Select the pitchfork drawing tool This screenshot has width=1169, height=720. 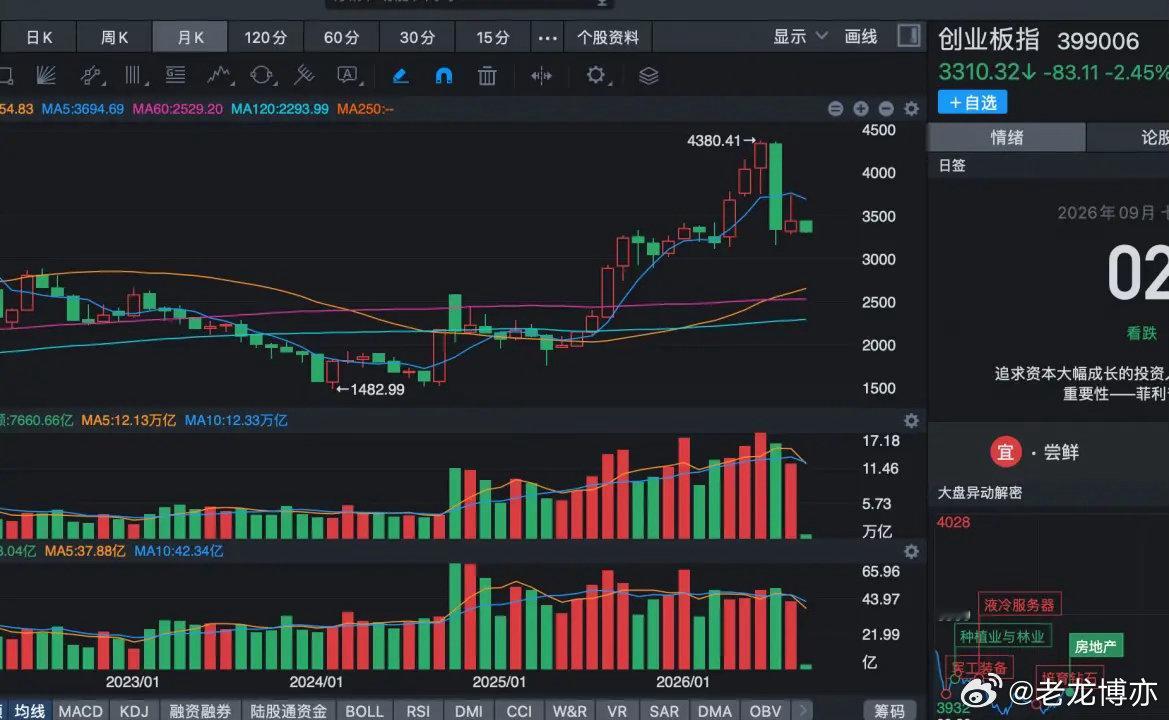click(x=304, y=75)
